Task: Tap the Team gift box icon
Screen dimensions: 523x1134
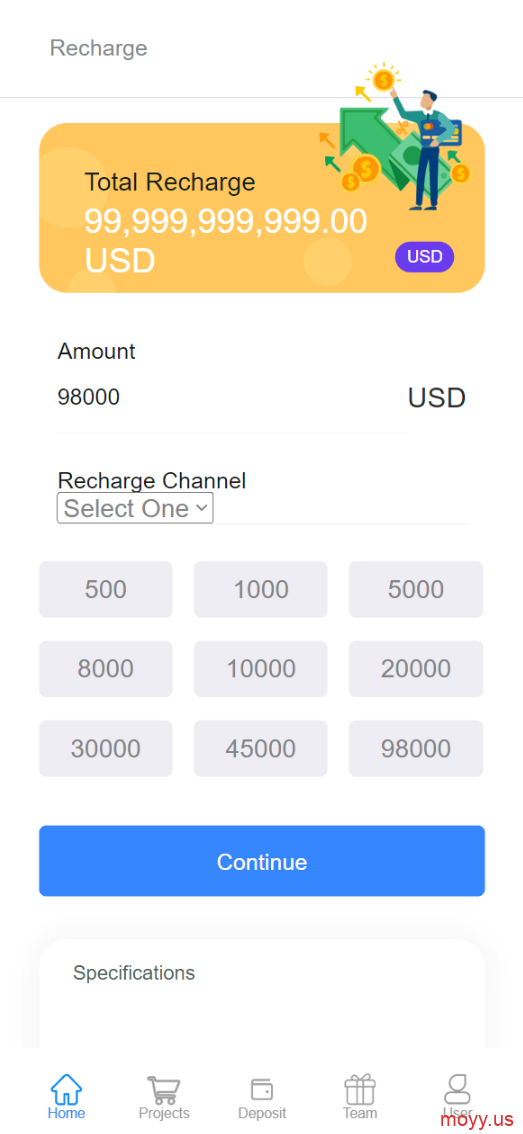Action: pos(360,1089)
